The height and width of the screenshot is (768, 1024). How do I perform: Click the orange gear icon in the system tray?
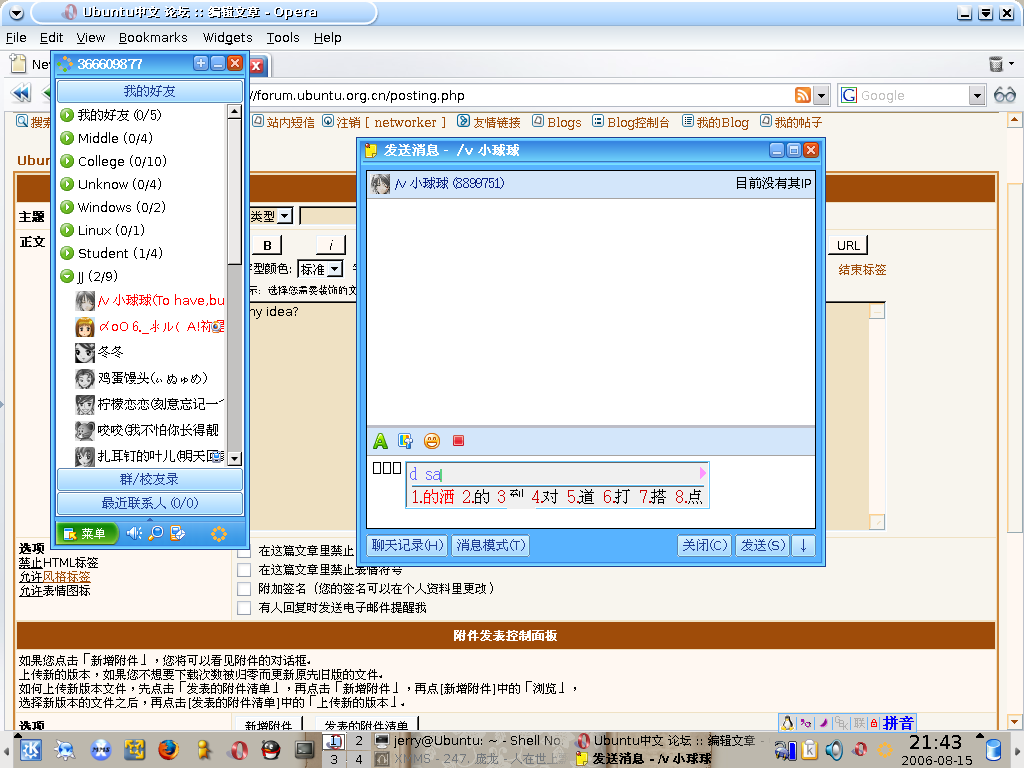click(885, 750)
